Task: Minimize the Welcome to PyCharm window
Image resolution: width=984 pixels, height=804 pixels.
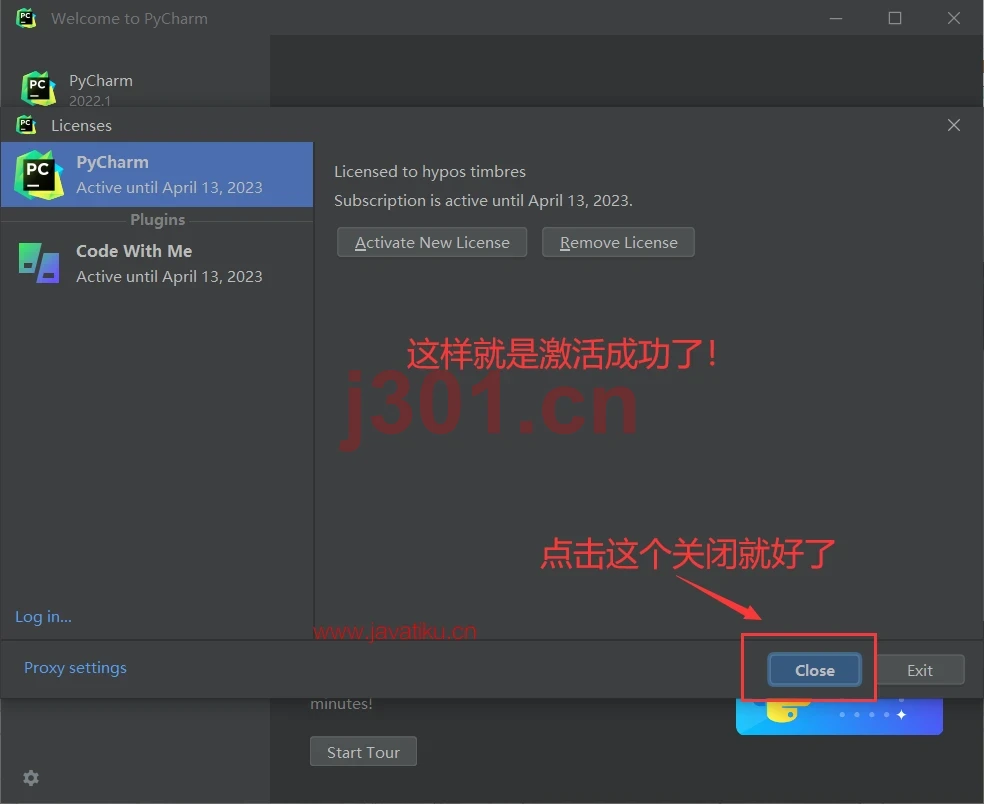Action: click(836, 18)
